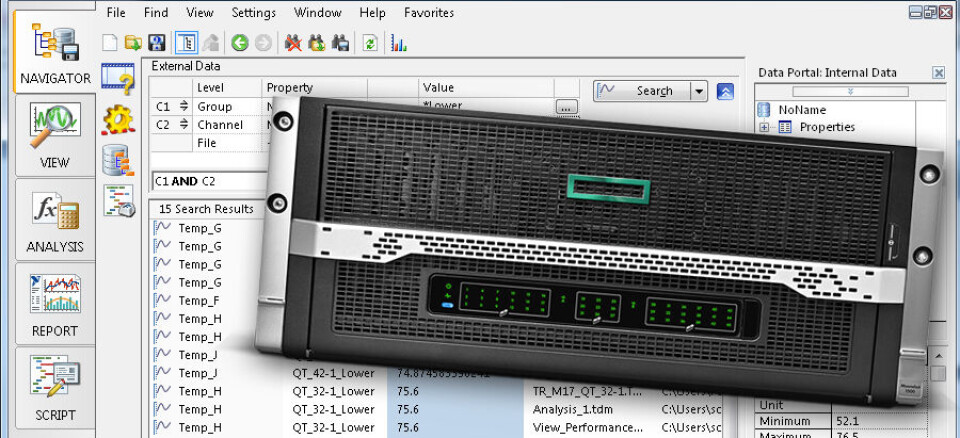Collapse search area with blue chevron button
Viewport: 960px width, 438px height.
726,91
